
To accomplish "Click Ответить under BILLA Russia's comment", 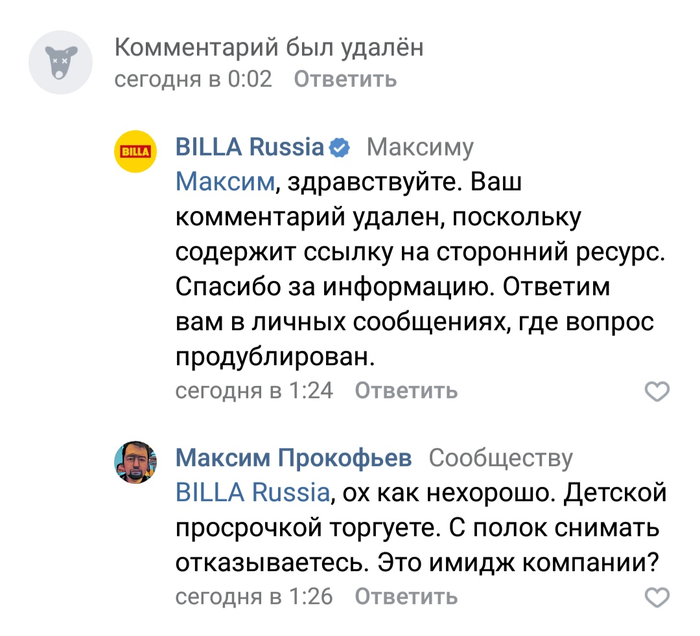I will tap(406, 391).
